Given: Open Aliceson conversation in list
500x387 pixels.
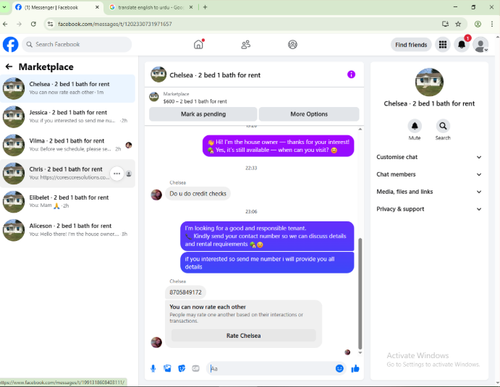Looking at the screenshot, I should point(68,230).
